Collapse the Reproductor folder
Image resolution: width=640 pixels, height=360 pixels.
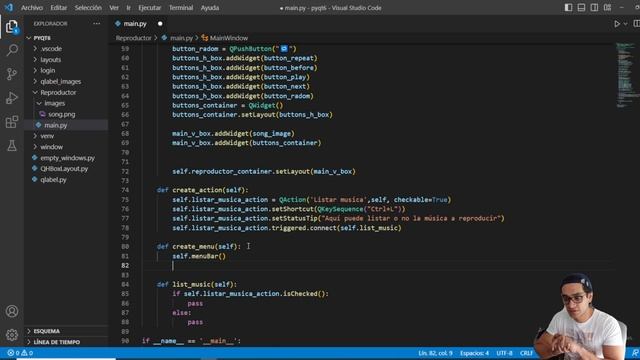(x=58, y=93)
